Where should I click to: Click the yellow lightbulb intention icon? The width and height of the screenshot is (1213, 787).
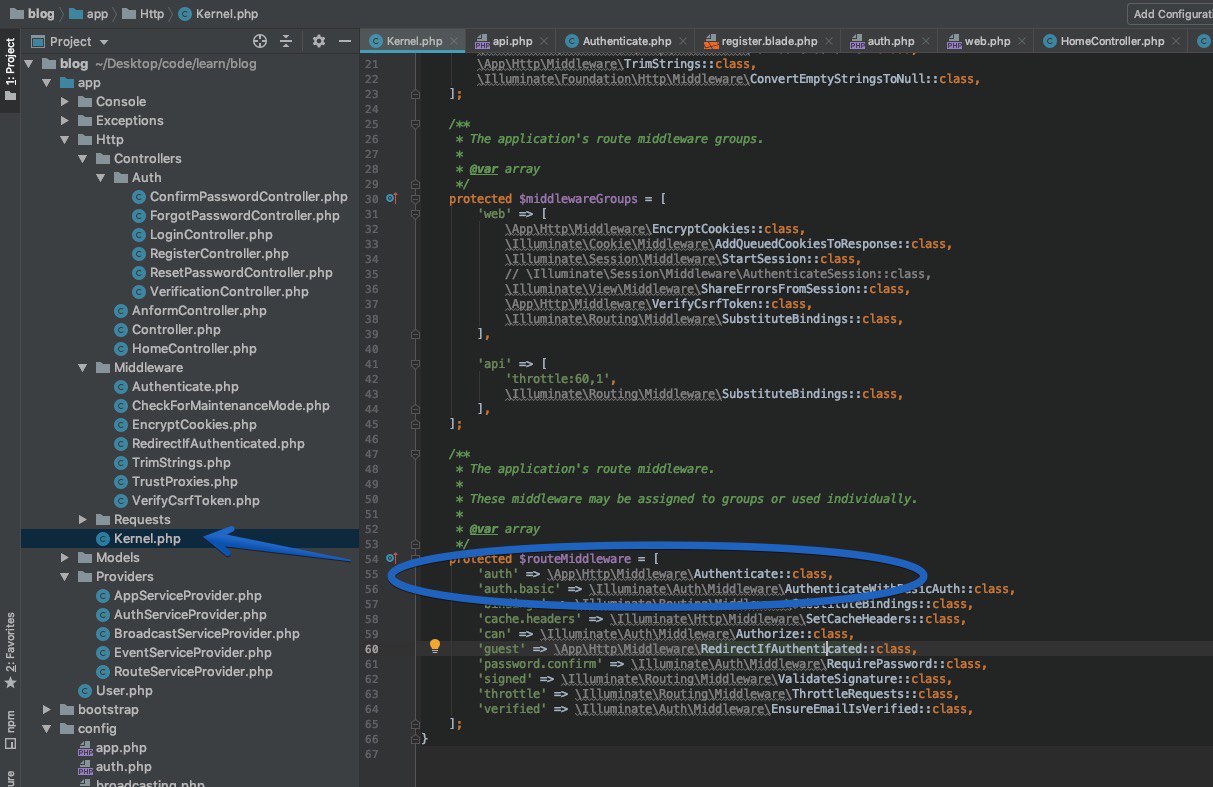coord(435,647)
